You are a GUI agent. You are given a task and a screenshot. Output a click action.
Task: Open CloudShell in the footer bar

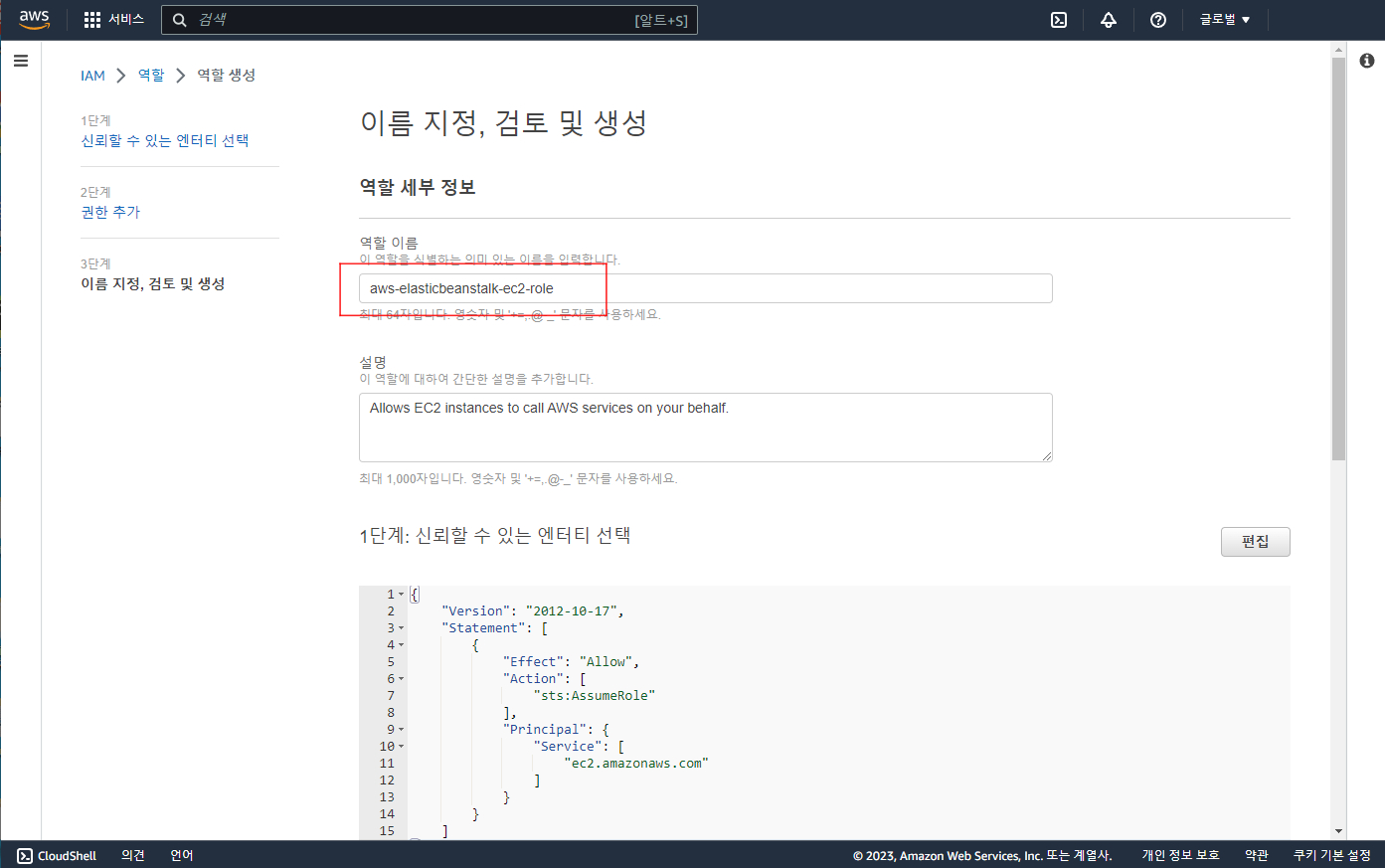[57, 855]
